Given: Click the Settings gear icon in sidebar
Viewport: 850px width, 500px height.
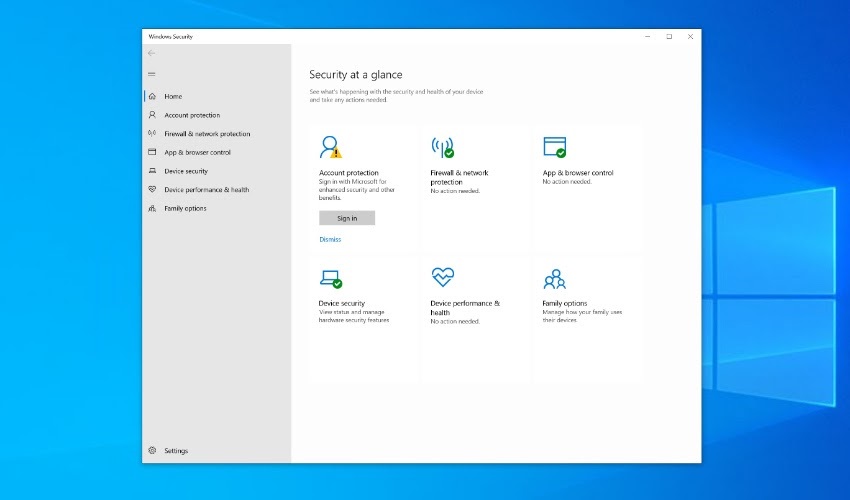Looking at the screenshot, I should (x=152, y=451).
